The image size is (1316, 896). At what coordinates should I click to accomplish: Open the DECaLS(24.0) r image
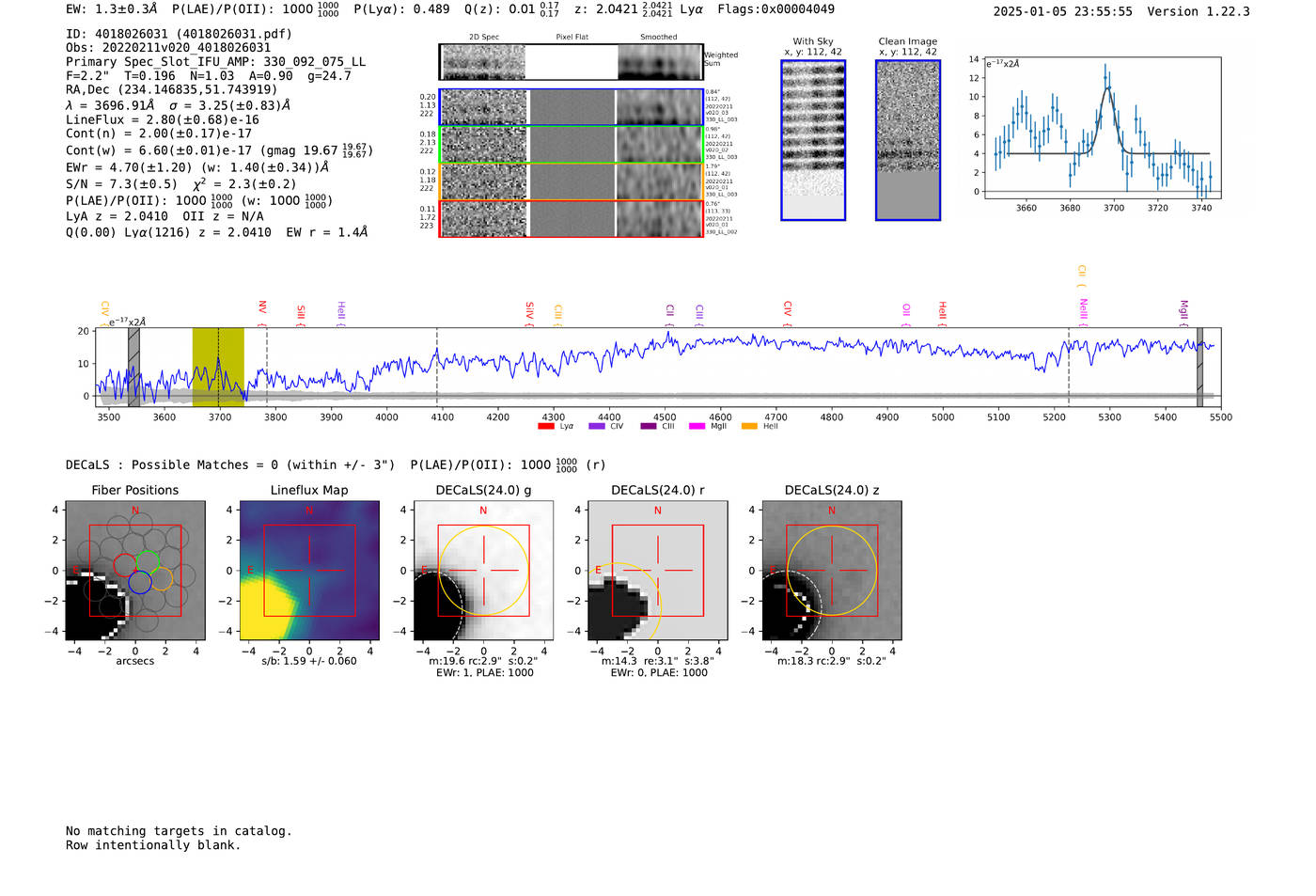point(658,571)
